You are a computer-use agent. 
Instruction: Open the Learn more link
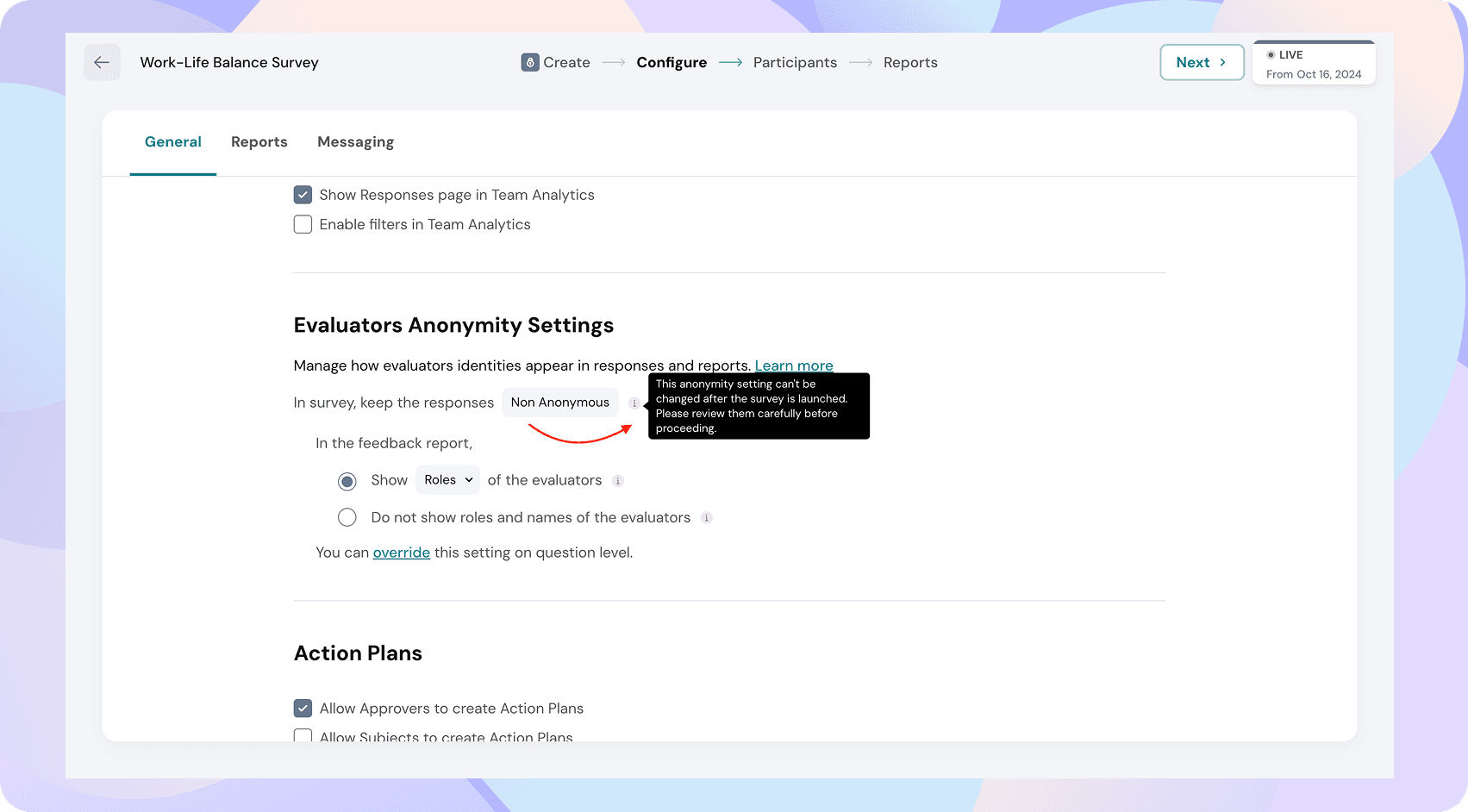click(793, 365)
